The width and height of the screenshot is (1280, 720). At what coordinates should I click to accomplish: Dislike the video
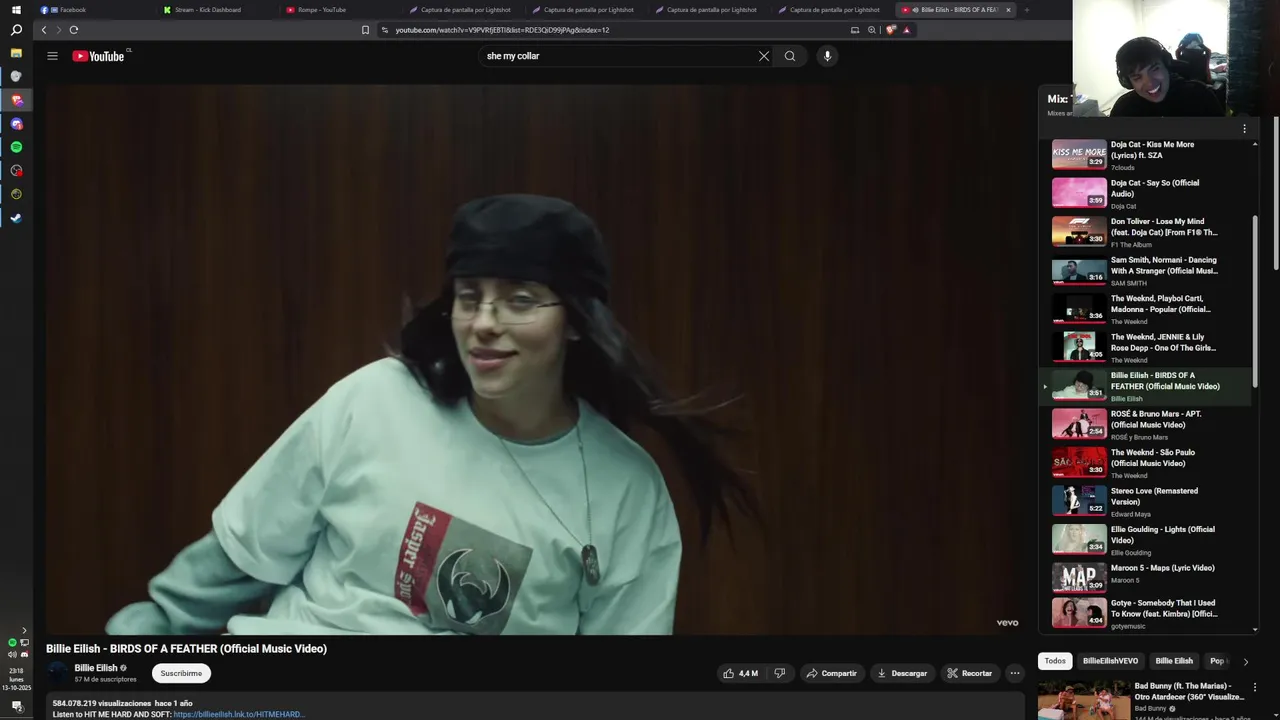(780, 673)
